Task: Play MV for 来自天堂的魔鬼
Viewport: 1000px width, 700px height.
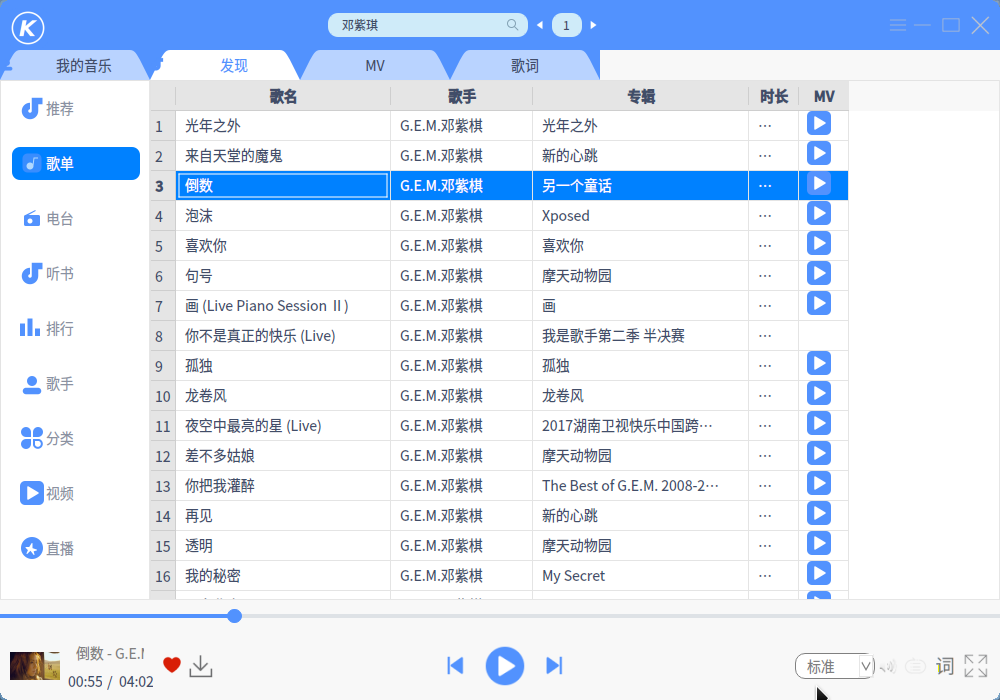Action: click(819, 153)
